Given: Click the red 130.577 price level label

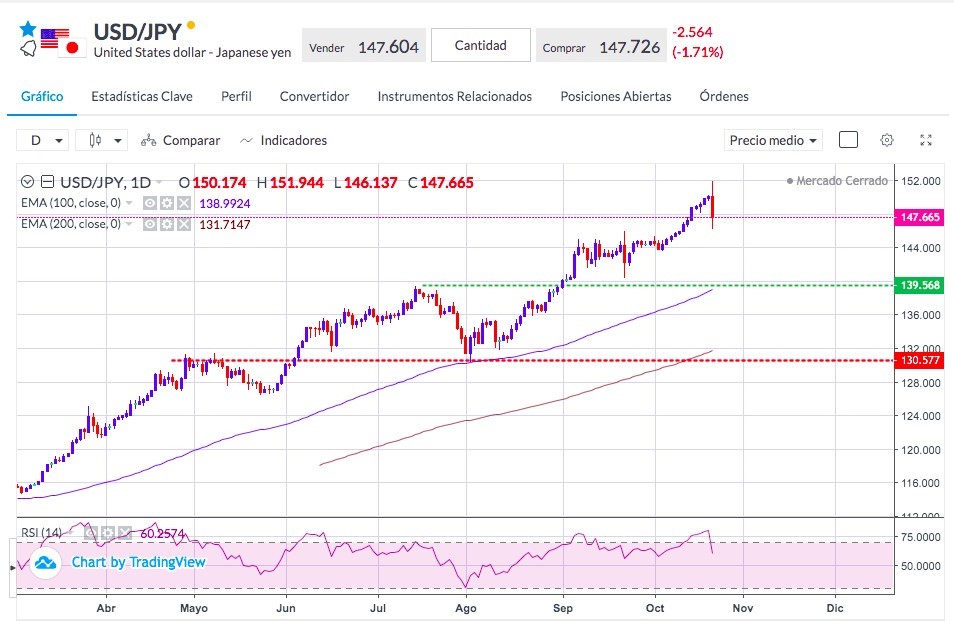Looking at the screenshot, I should [919, 360].
